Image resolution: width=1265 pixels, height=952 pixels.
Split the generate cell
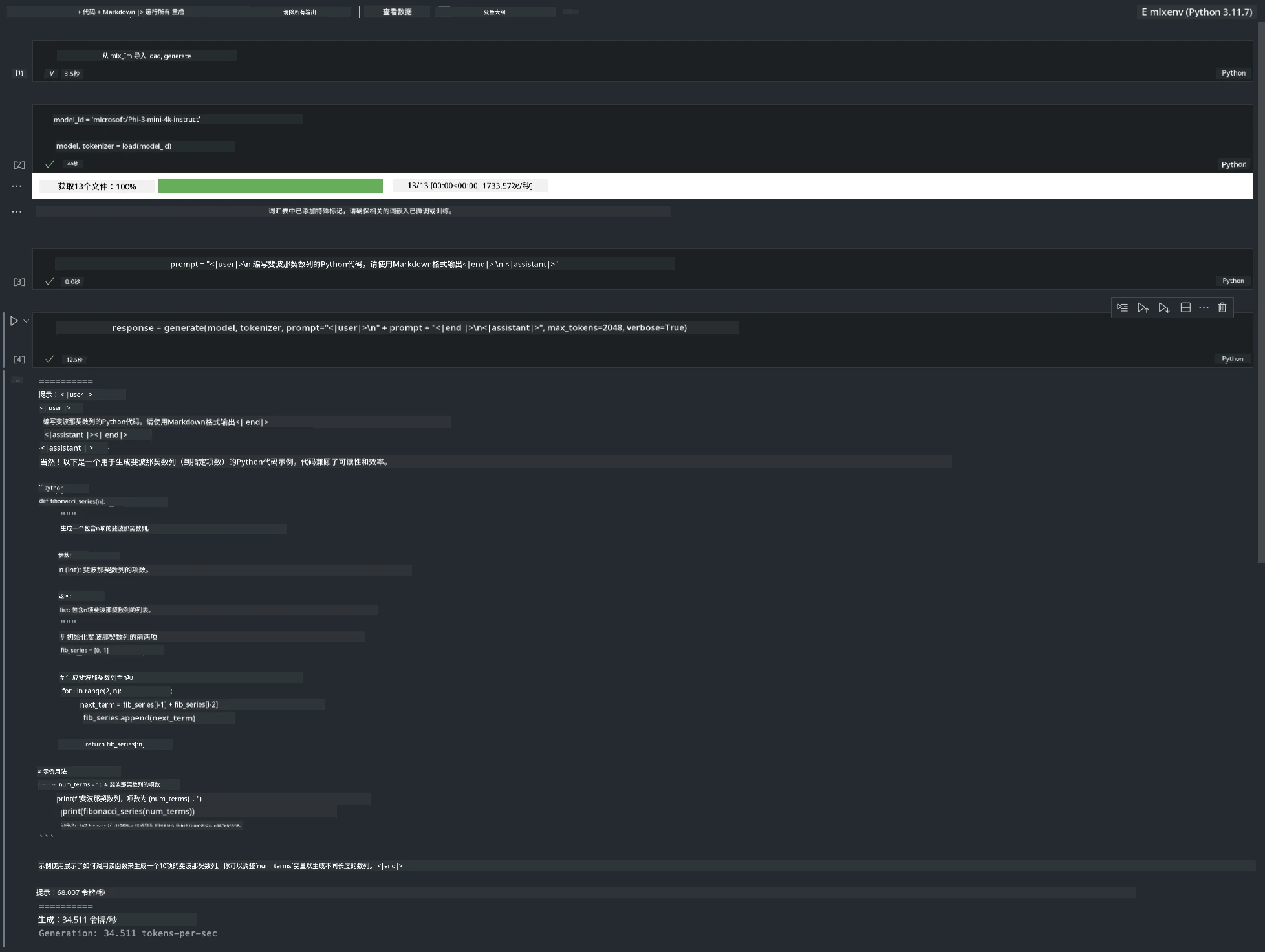click(1185, 308)
